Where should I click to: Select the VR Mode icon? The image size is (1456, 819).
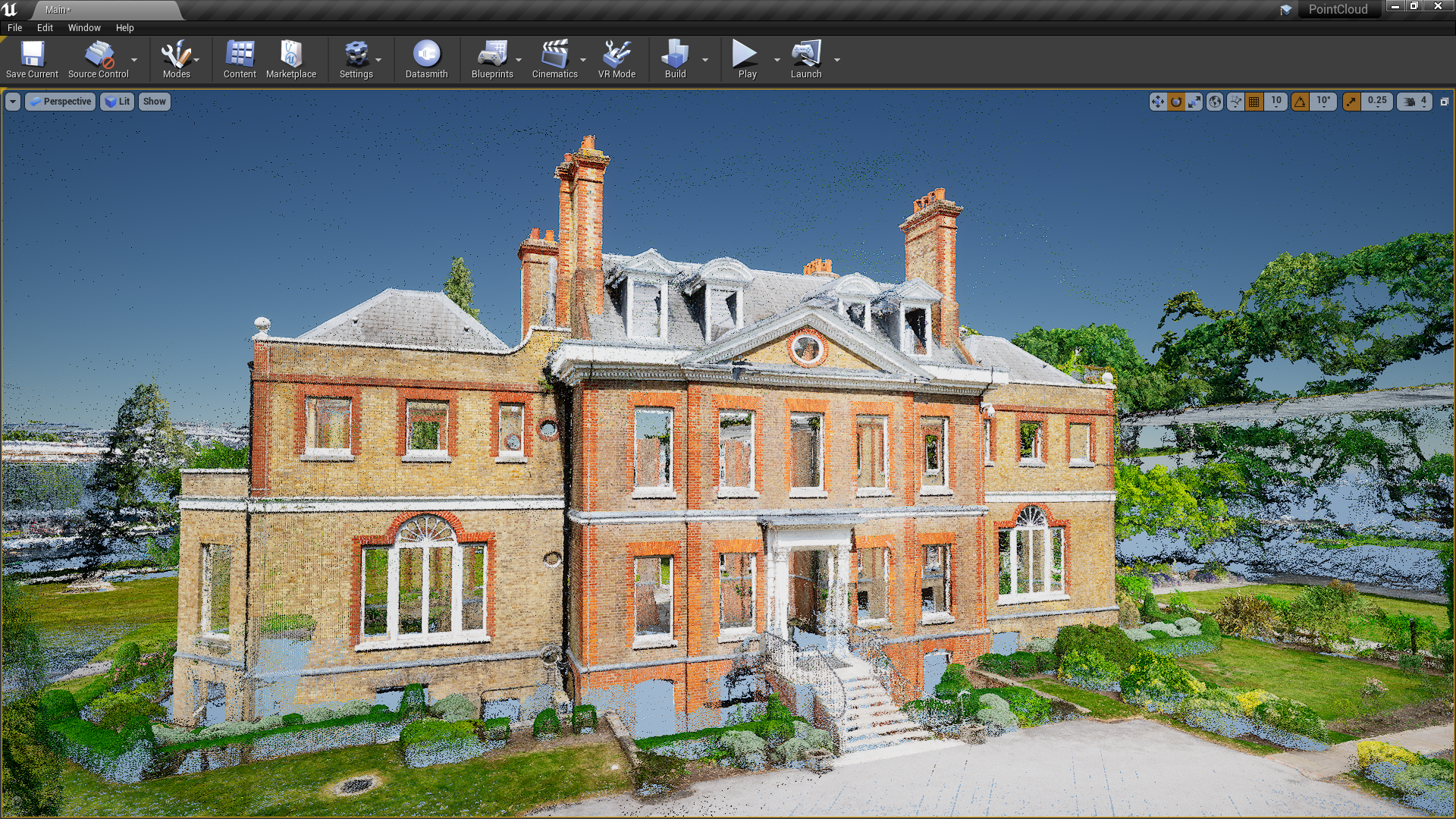pyautogui.click(x=614, y=55)
